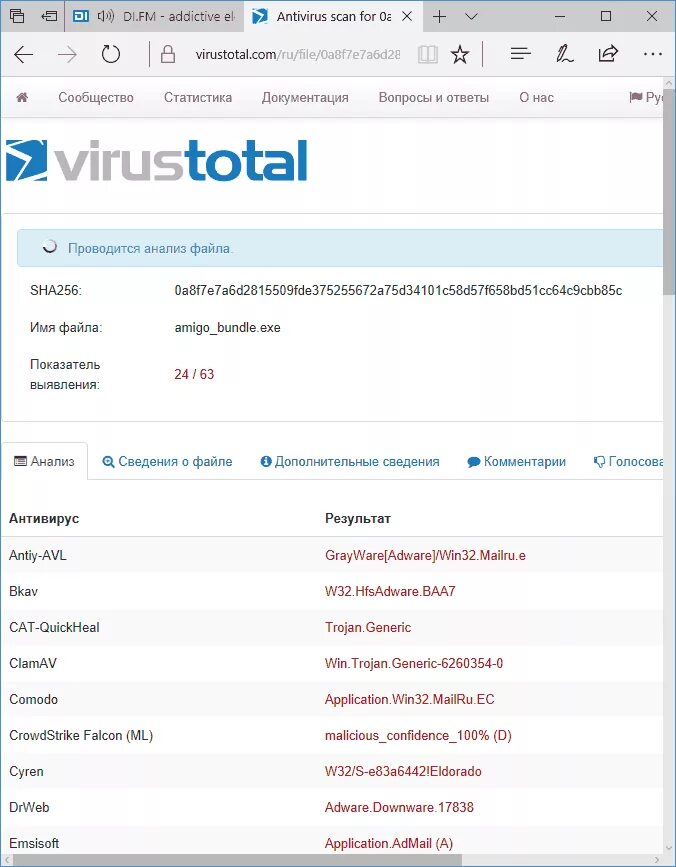
Task: Select the ClamAV row name
Action: tap(33, 663)
